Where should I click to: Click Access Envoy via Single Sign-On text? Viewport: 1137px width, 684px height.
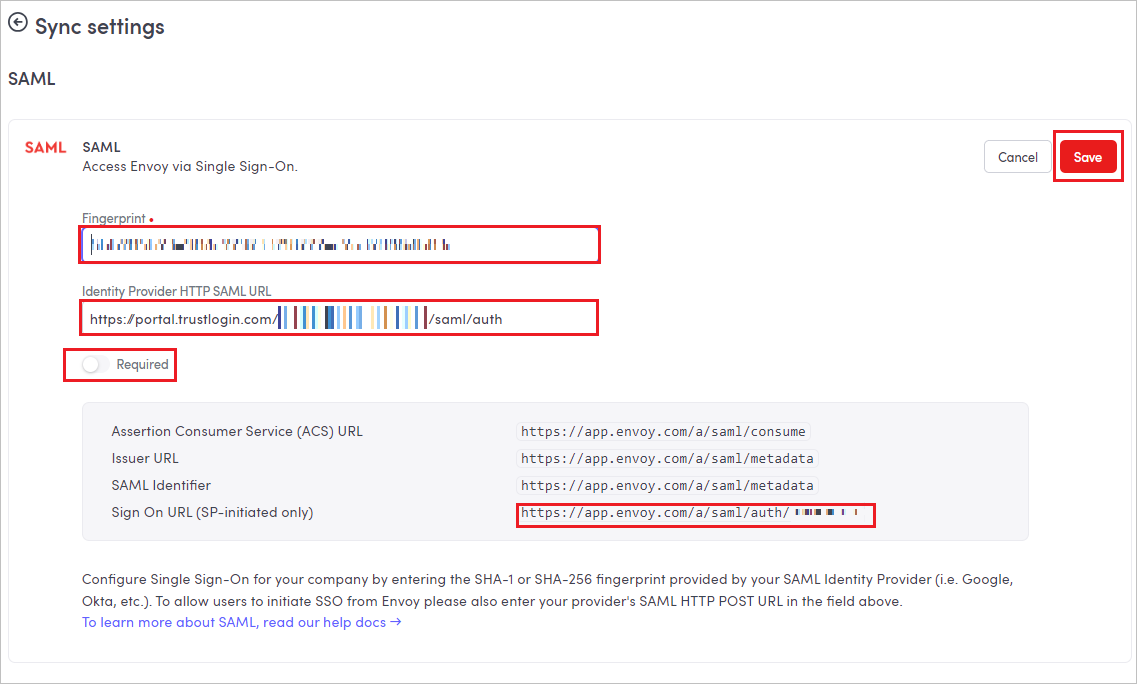(x=190, y=166)
